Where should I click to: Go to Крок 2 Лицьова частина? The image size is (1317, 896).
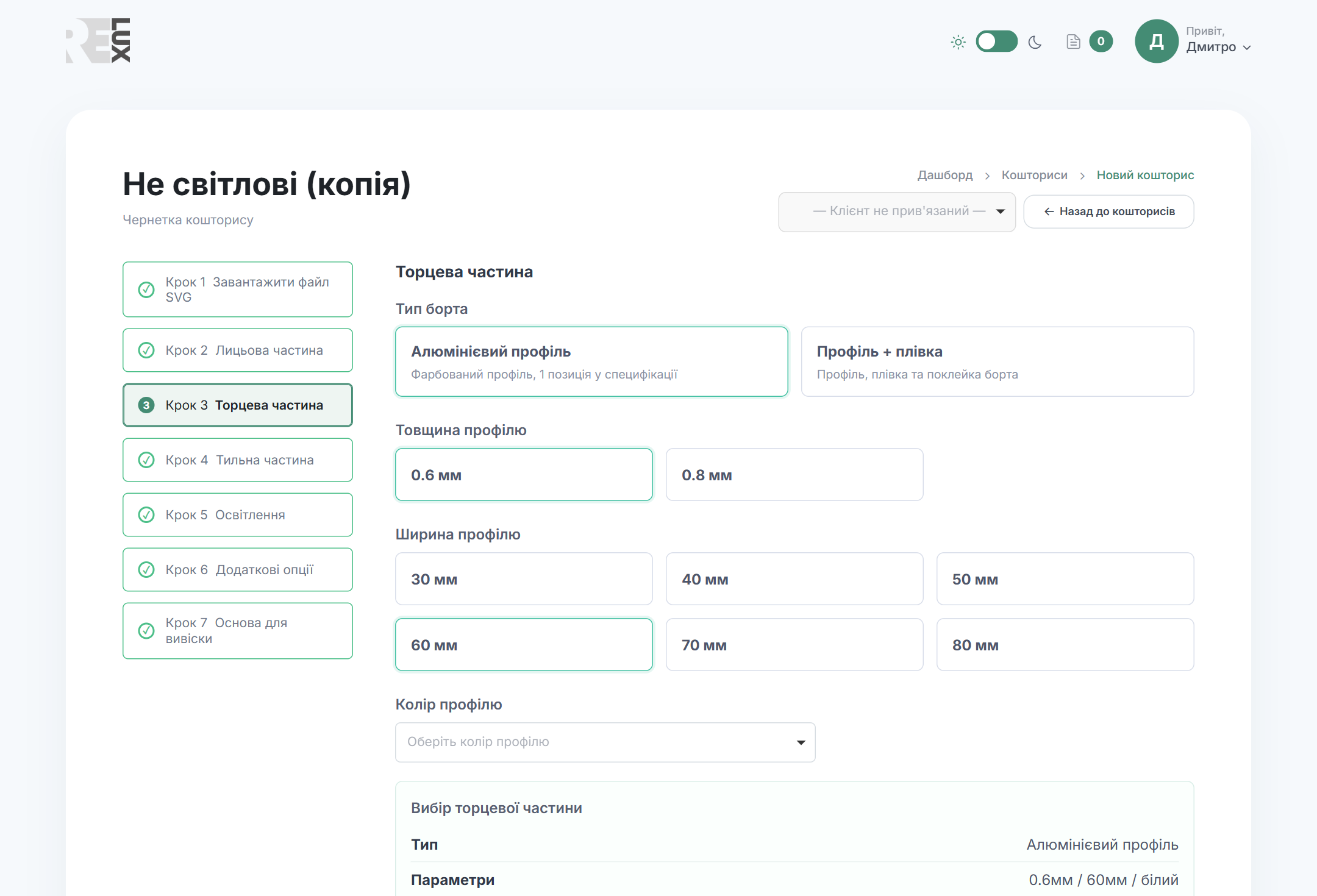pos(238,350)
